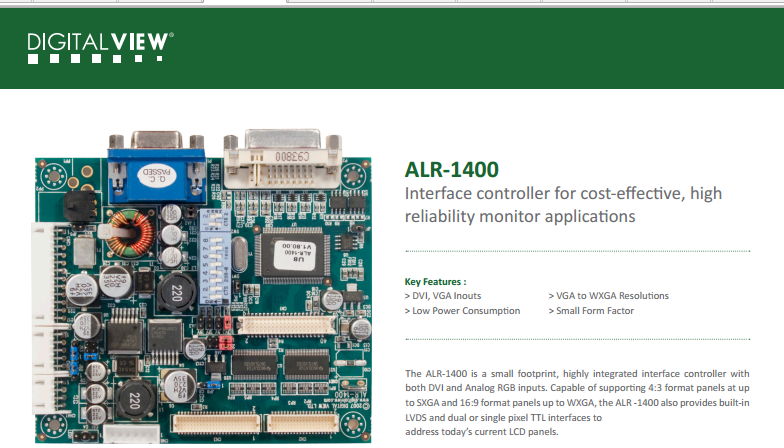Click the line 'LVDS and dual or single pixel TTL'
Image resolution: width=784 pixels, height=448 pixels.
pos(504,418)
